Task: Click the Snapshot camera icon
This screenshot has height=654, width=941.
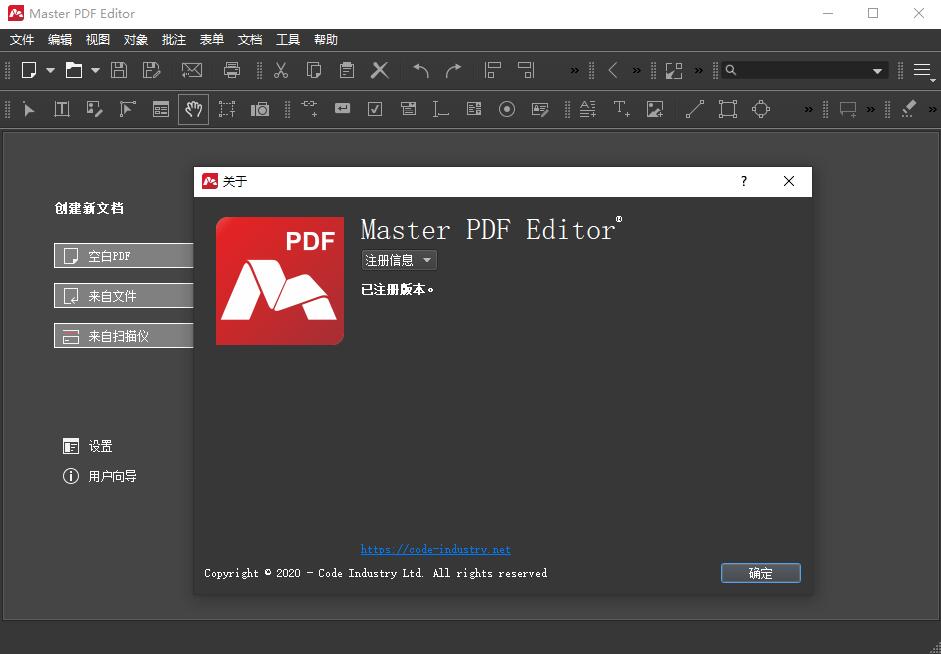Action: pyautogui.click(x=260, y=109)
